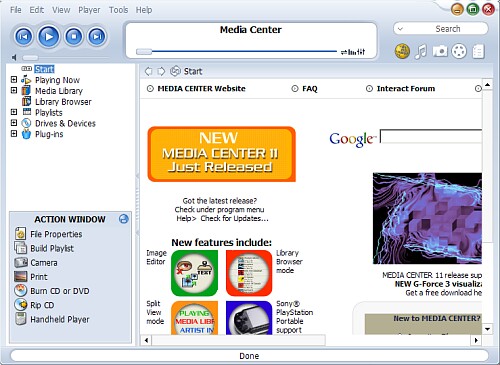Open the Player menu
This screenshot has height=365, width=500.
point(89,10)
